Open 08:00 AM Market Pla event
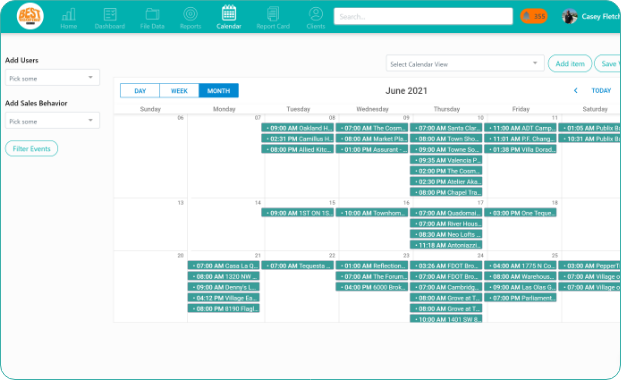The width and height of the screenshot is (621, 380). tap(372, 139)
